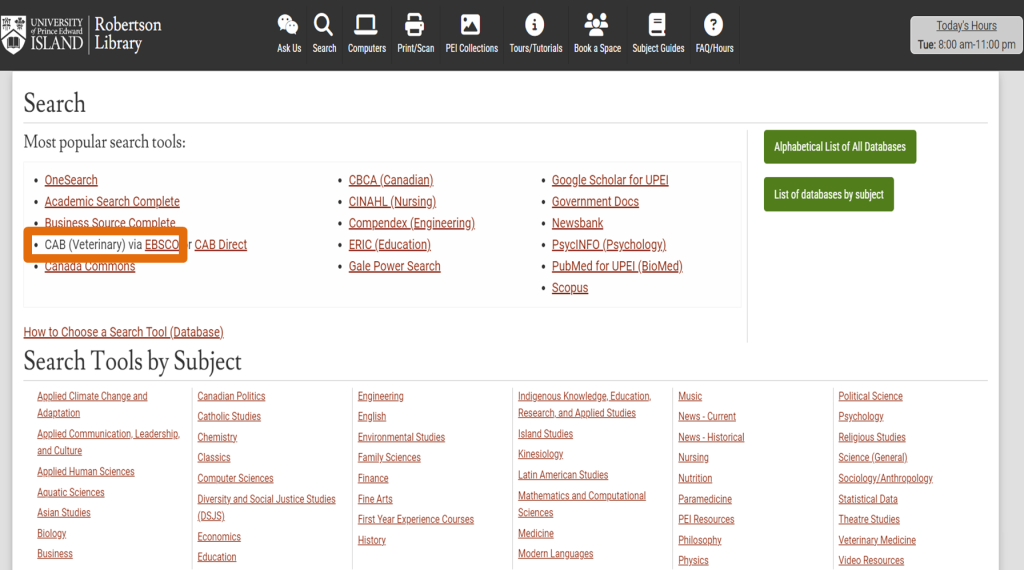Click the UPEI Robertson Library logo

click(82, 34)
